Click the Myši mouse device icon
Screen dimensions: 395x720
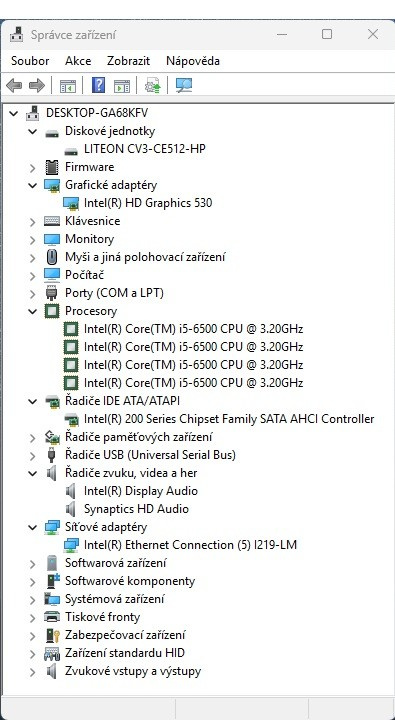[52, 257]
